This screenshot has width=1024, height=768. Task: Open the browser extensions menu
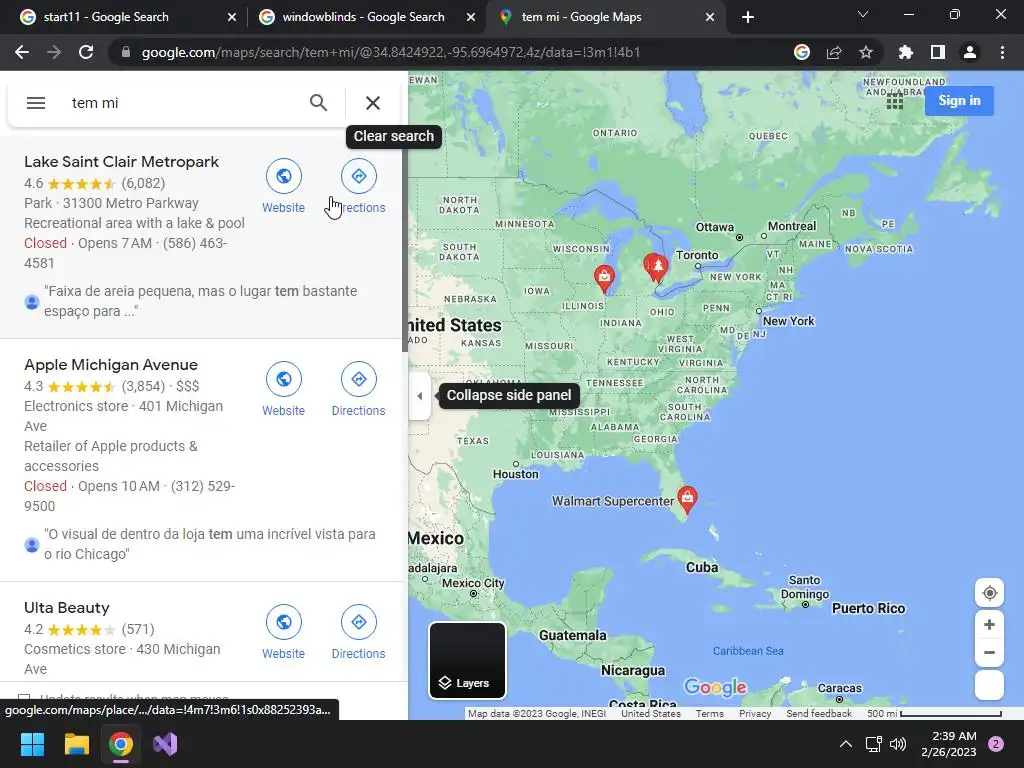coord(906,52)
